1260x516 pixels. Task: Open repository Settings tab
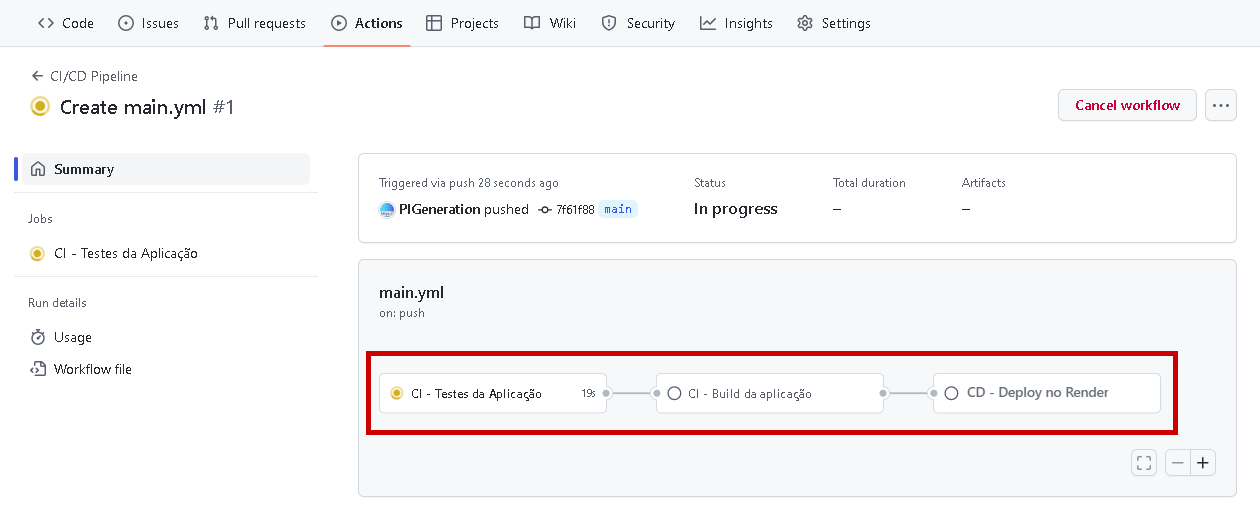[x=834, y=23]
